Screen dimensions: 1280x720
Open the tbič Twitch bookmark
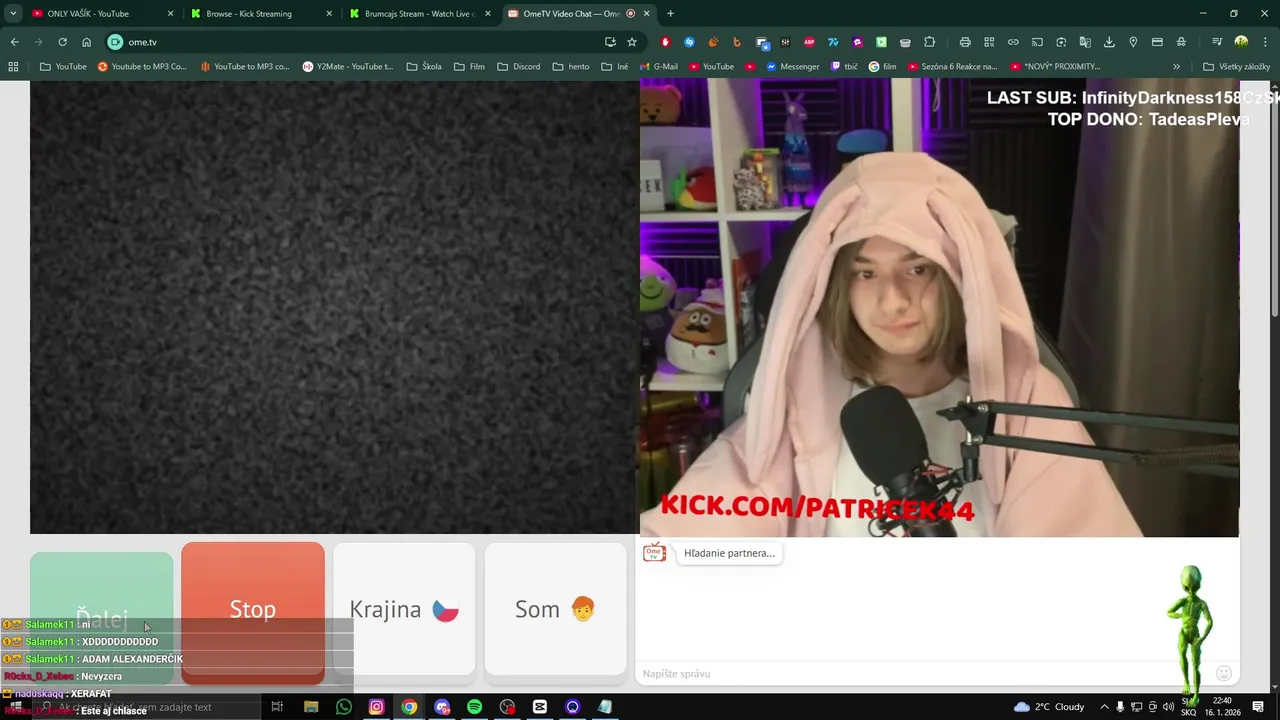tap(844, 67)
